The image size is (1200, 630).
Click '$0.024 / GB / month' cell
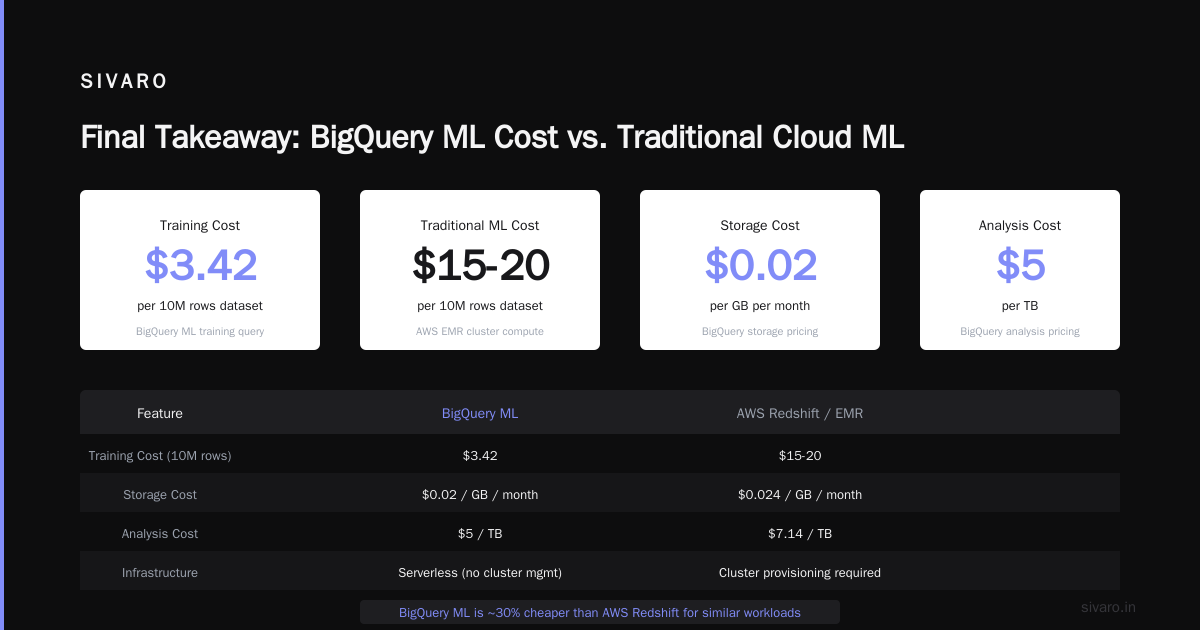pos(800,495)
